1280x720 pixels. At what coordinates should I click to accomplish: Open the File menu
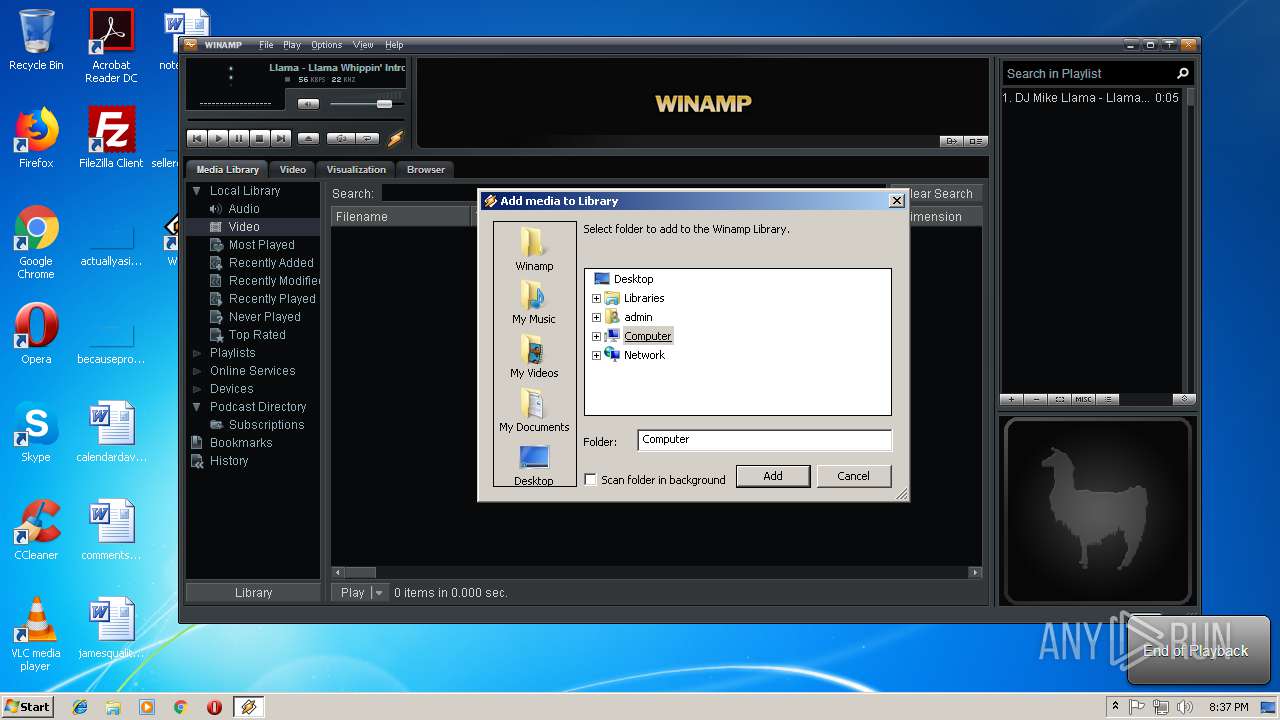pos(266,45)
